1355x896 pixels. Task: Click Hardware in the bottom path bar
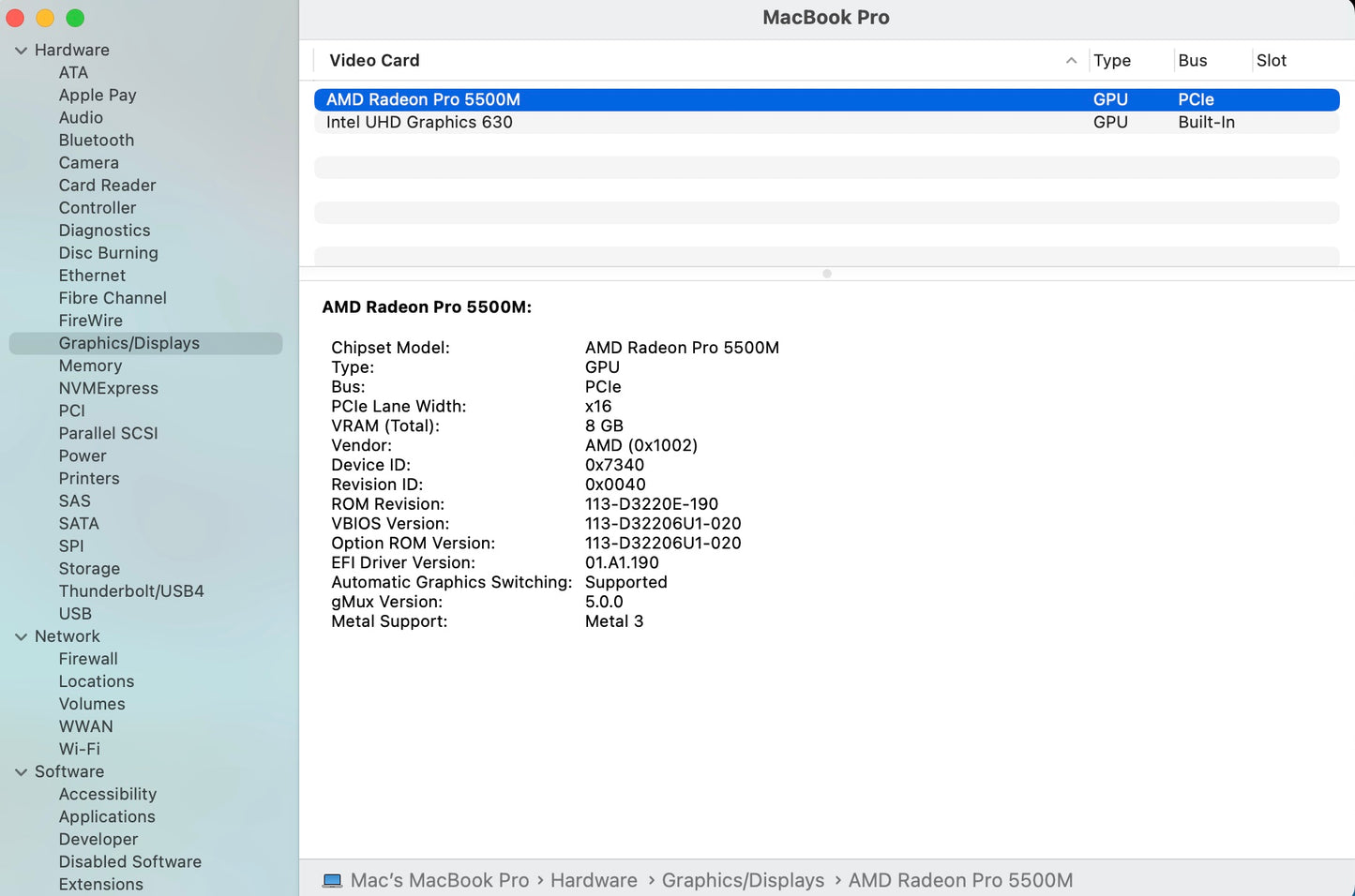pyautogui.click(x=593, y=880)
